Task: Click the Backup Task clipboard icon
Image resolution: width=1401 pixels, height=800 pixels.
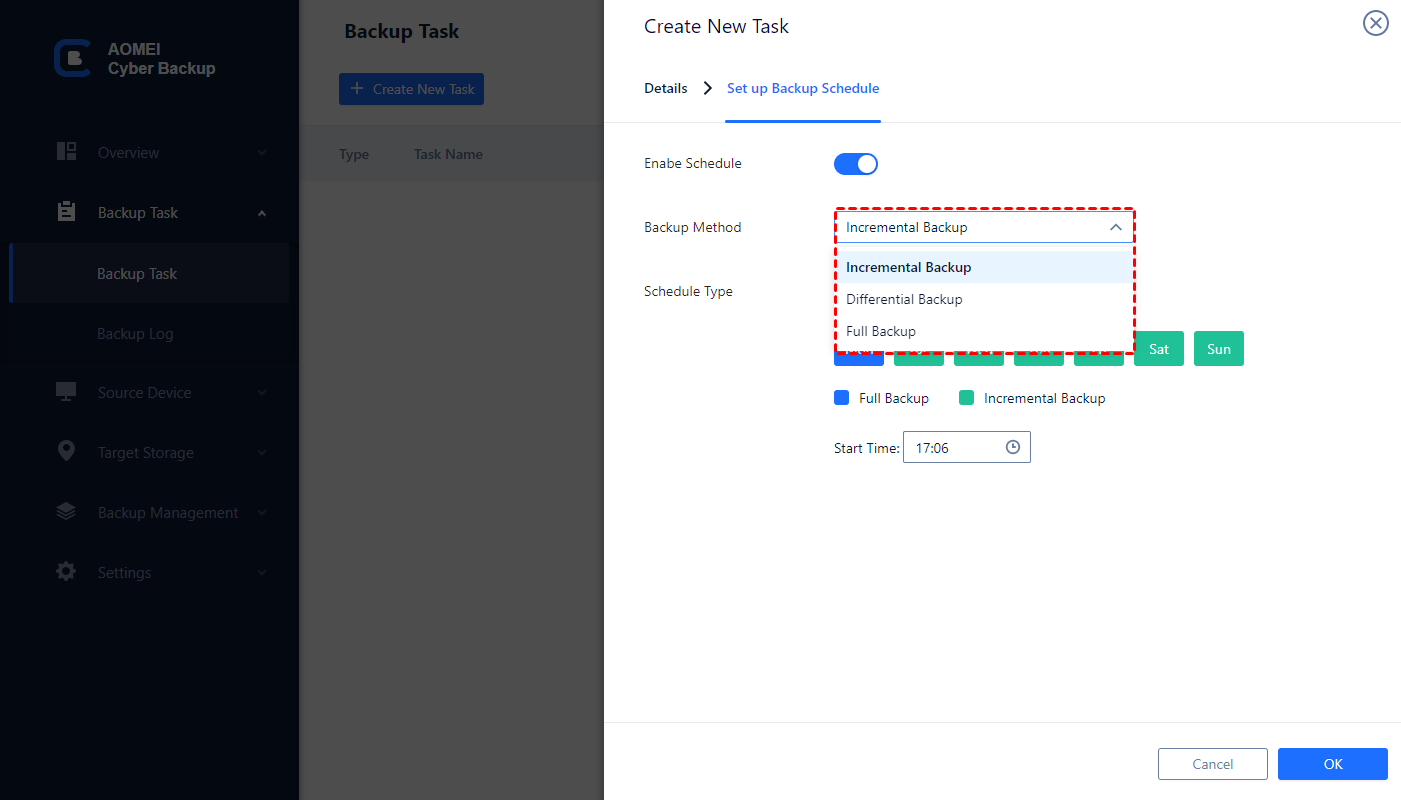Action: [67, 212]
